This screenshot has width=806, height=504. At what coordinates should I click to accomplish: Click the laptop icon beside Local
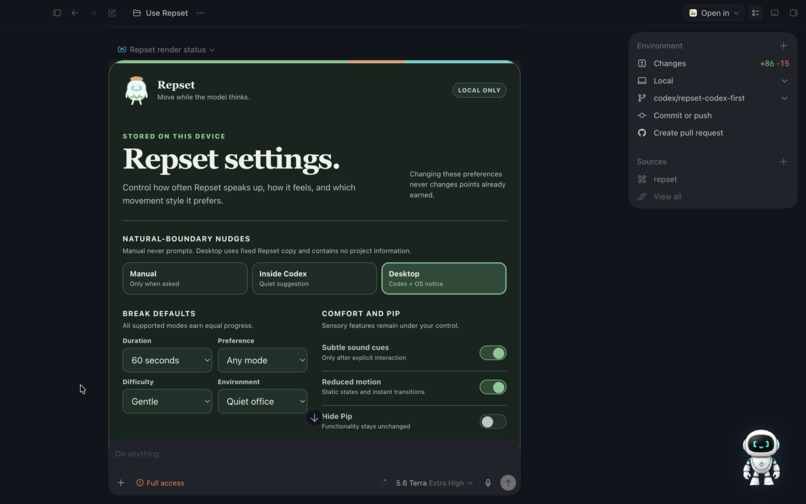click(642, 81)
